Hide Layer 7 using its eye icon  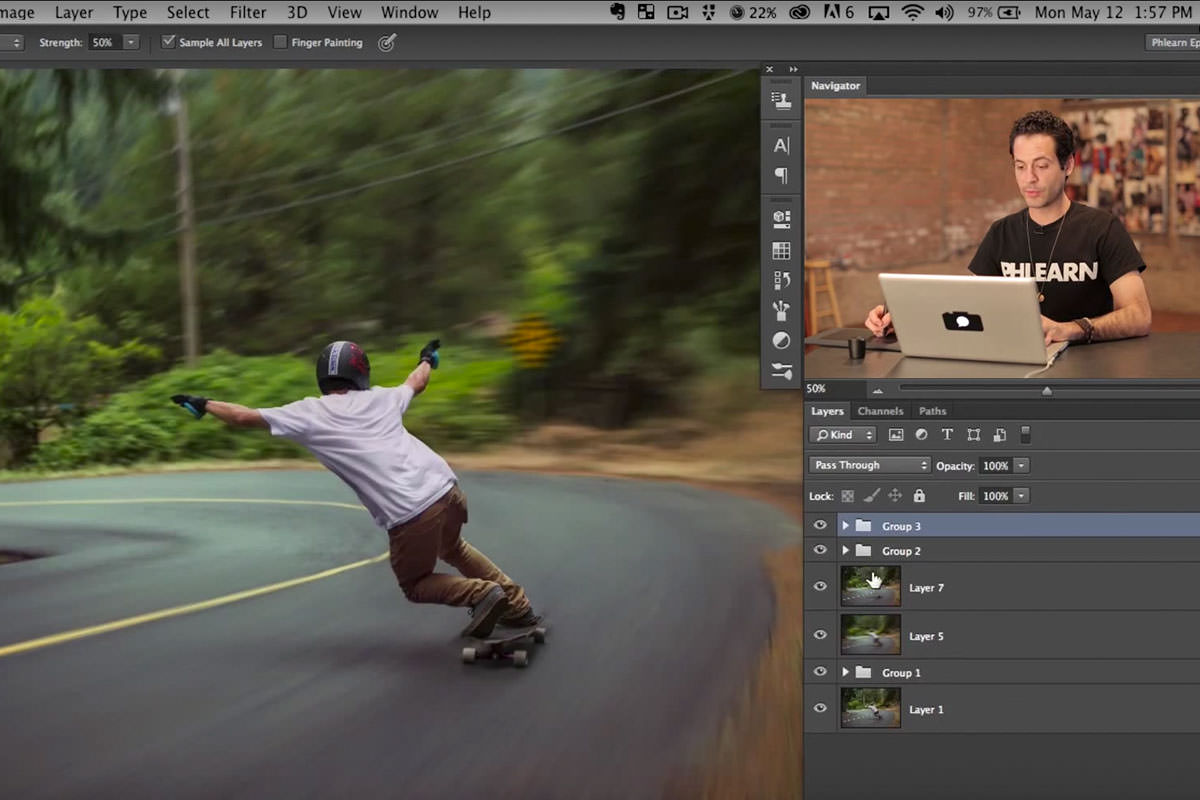pyautogui.click(x=820, y=587)
